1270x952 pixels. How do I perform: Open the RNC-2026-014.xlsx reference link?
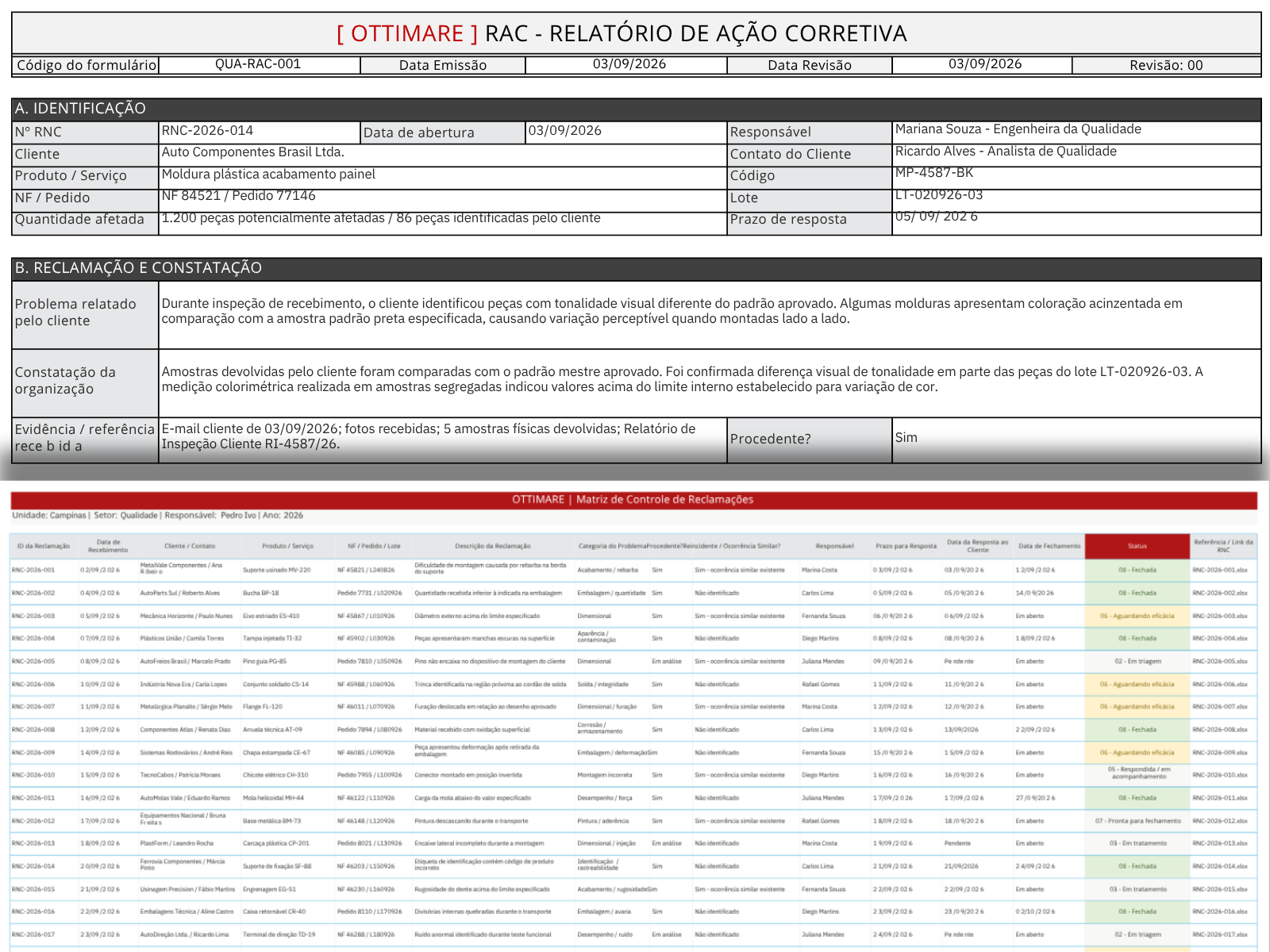[1219, 866]
